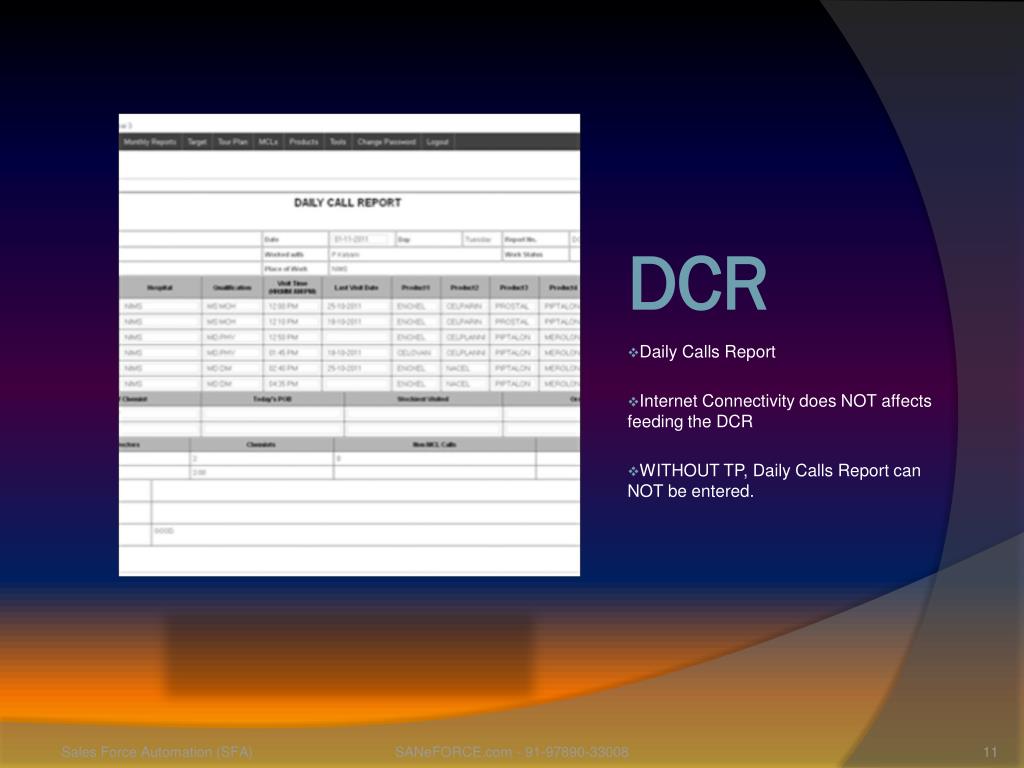Image resolution: width=1024 pixels, height=768 pixels.
Task: Open the Tour Plan menu
Action: tap(232, 142)
